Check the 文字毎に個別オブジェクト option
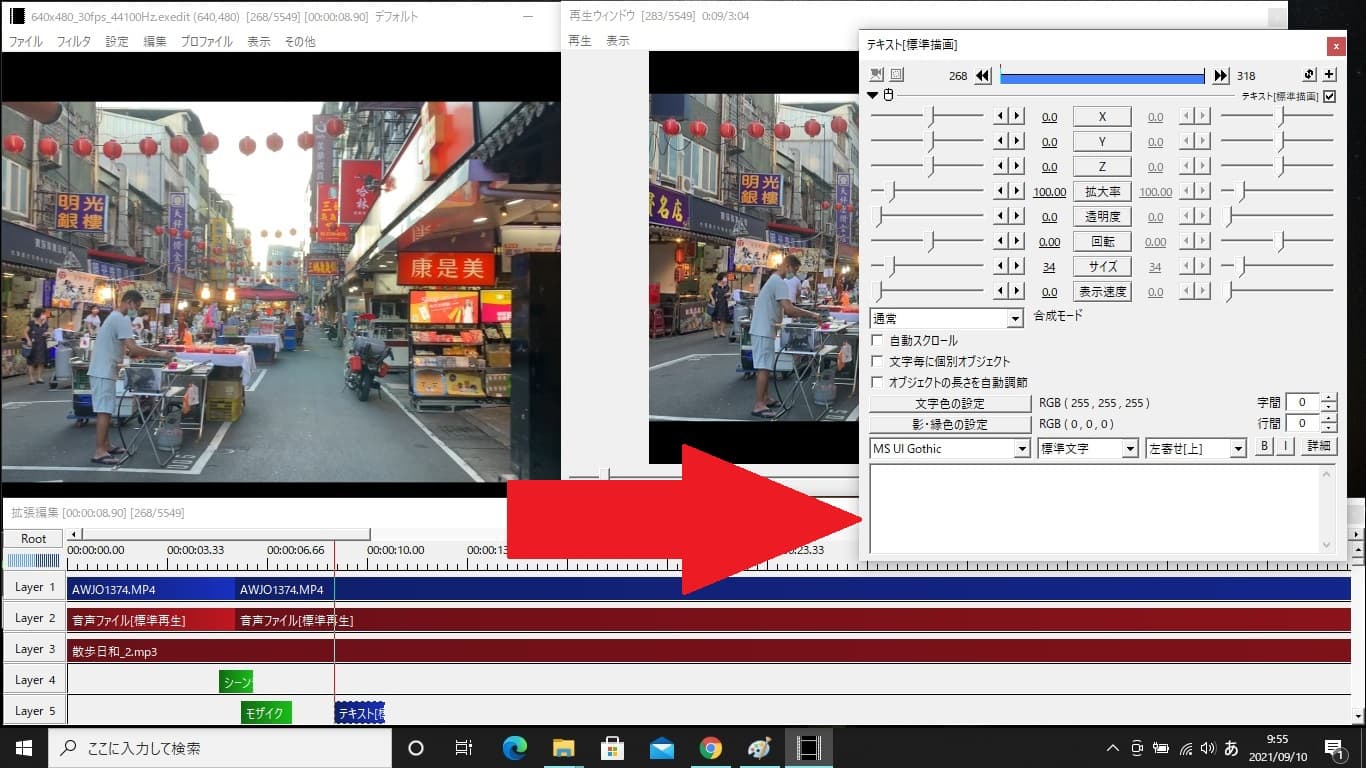This screenshot has height=768, width=1366. tap(878, 362)
